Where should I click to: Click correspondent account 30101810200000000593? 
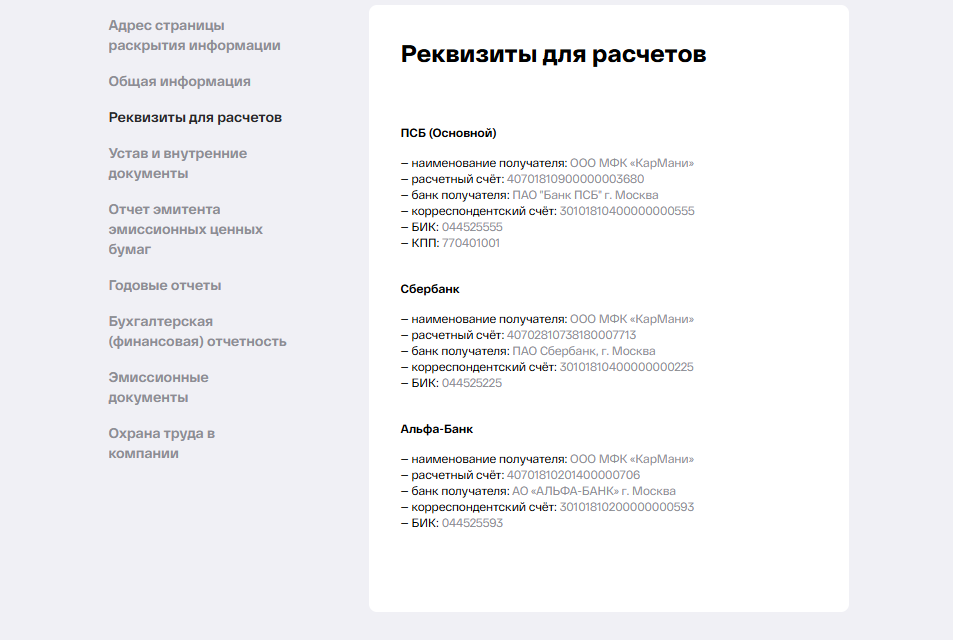point(627,507)
